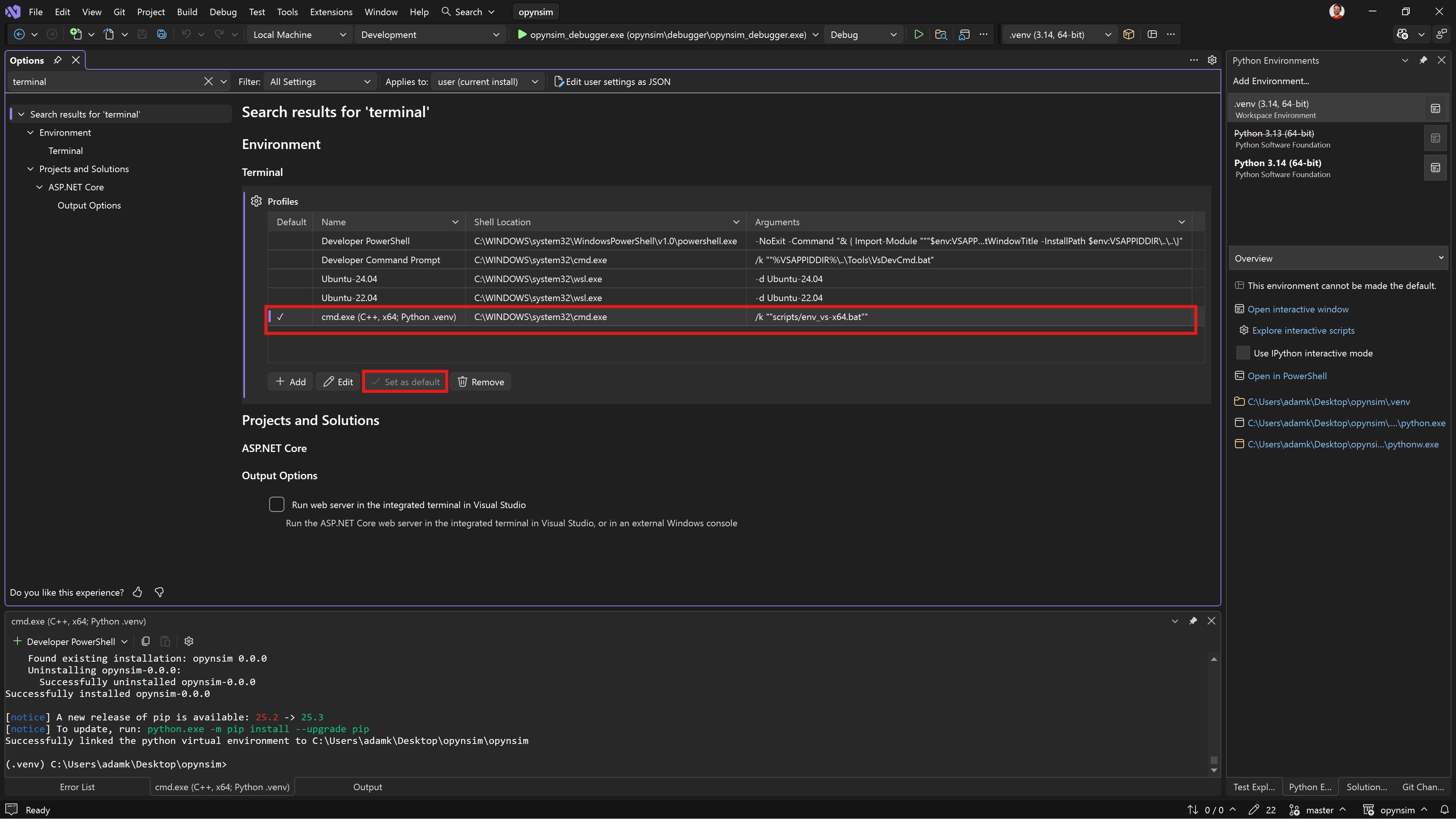Click the Remove profile button
The width and height of the screenshot is (1456, 819).
(x=481, y=381)
